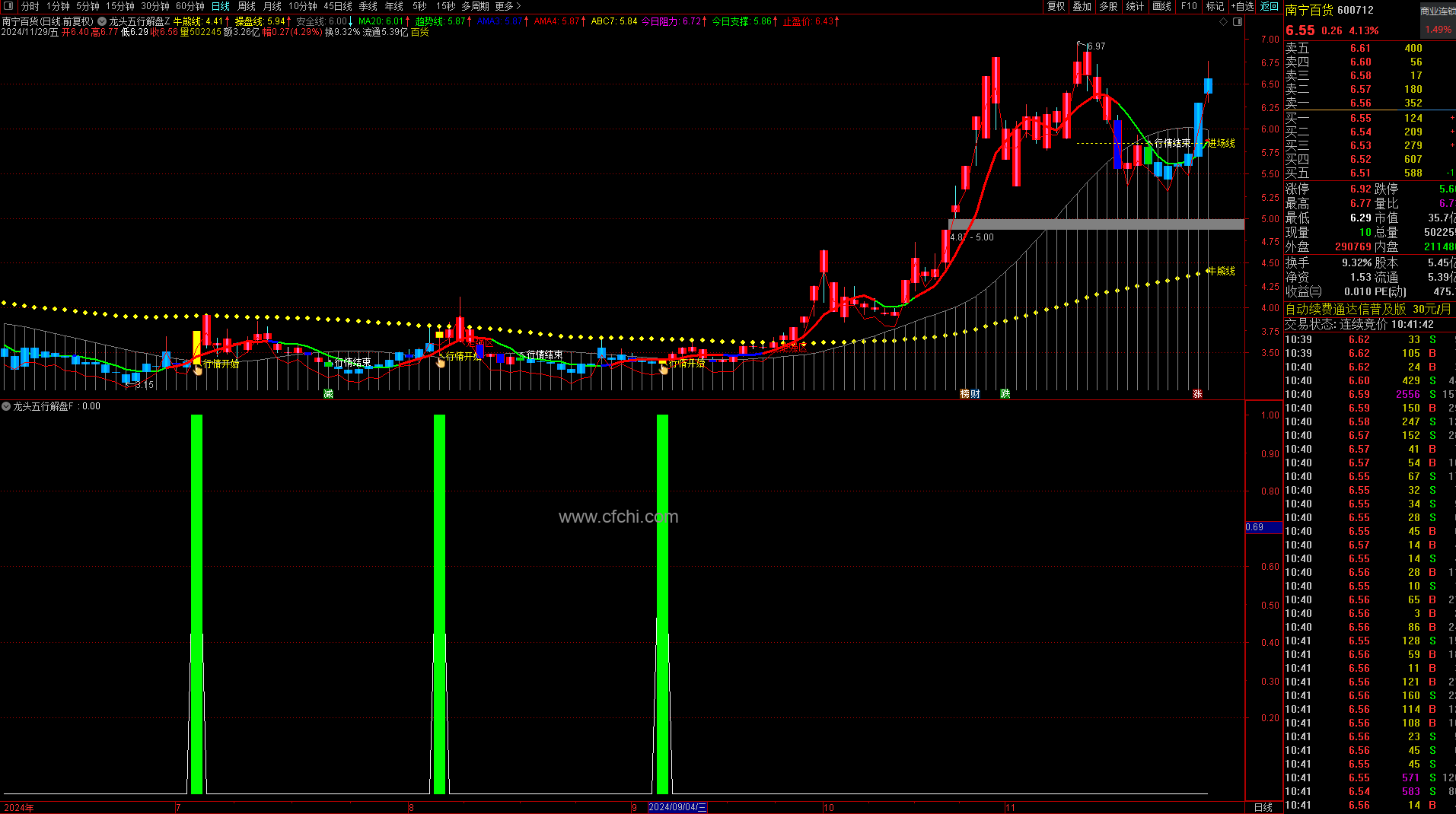Click the 财 event marker

975,393
